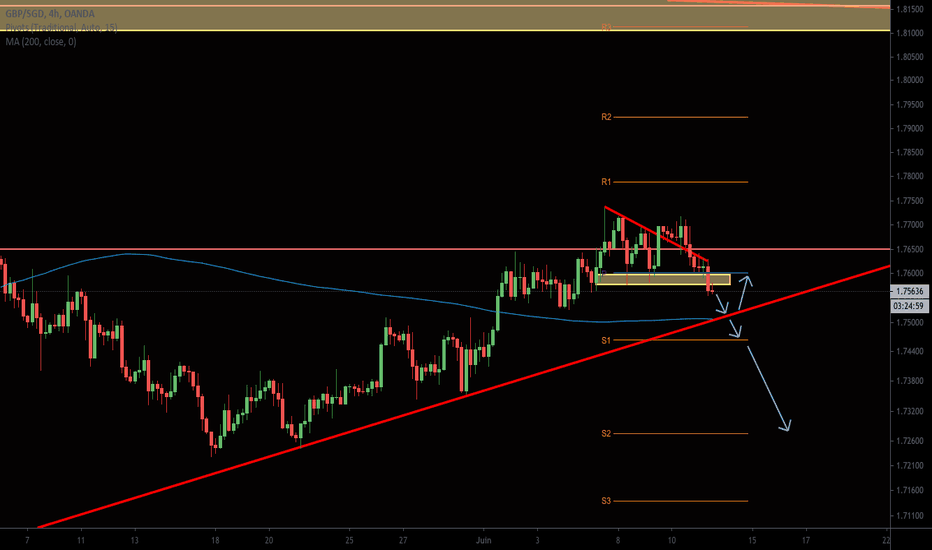Click 1.74400 on the price axis
The width and height of the screenshot is (932, 550).
pyautogui.click(x=909, y=351)
